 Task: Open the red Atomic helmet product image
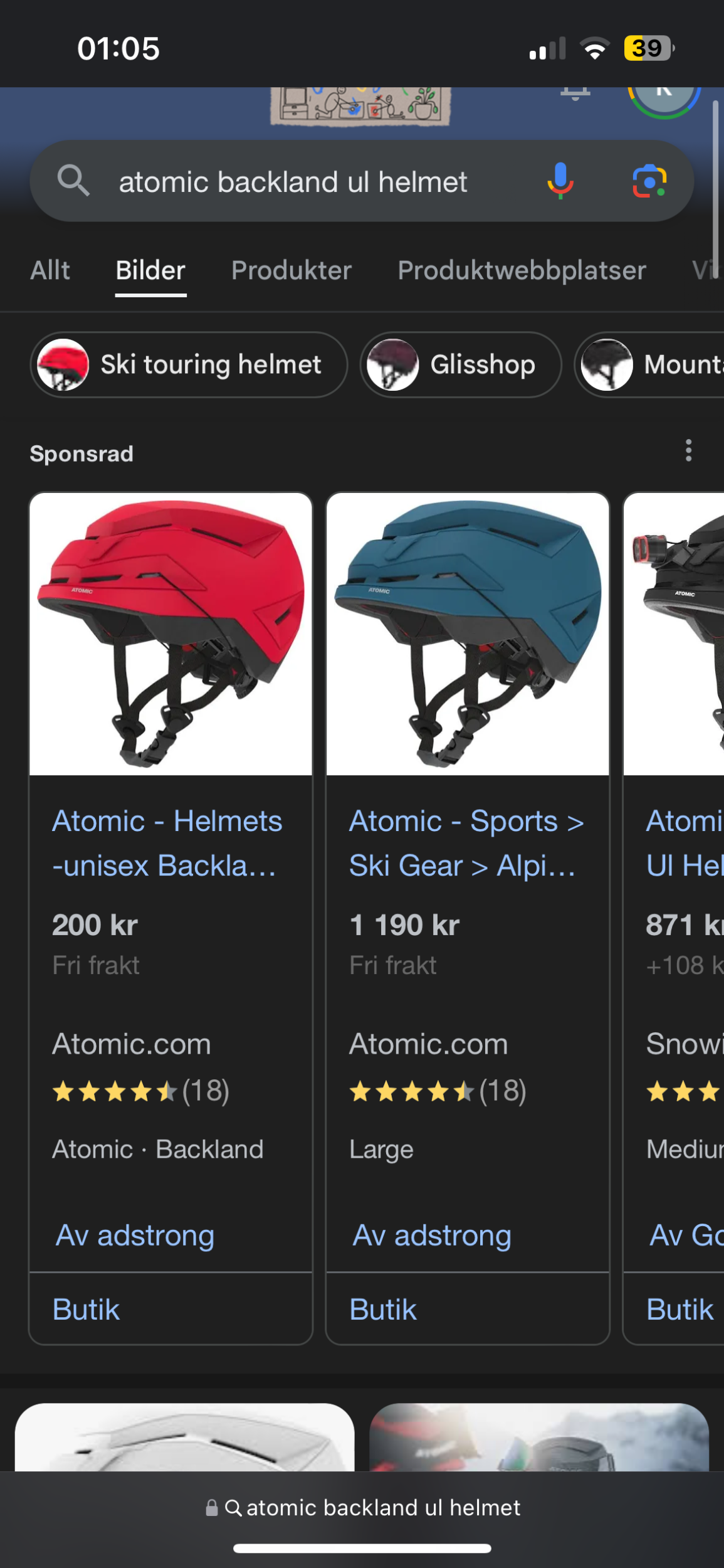tap(171, 633)
